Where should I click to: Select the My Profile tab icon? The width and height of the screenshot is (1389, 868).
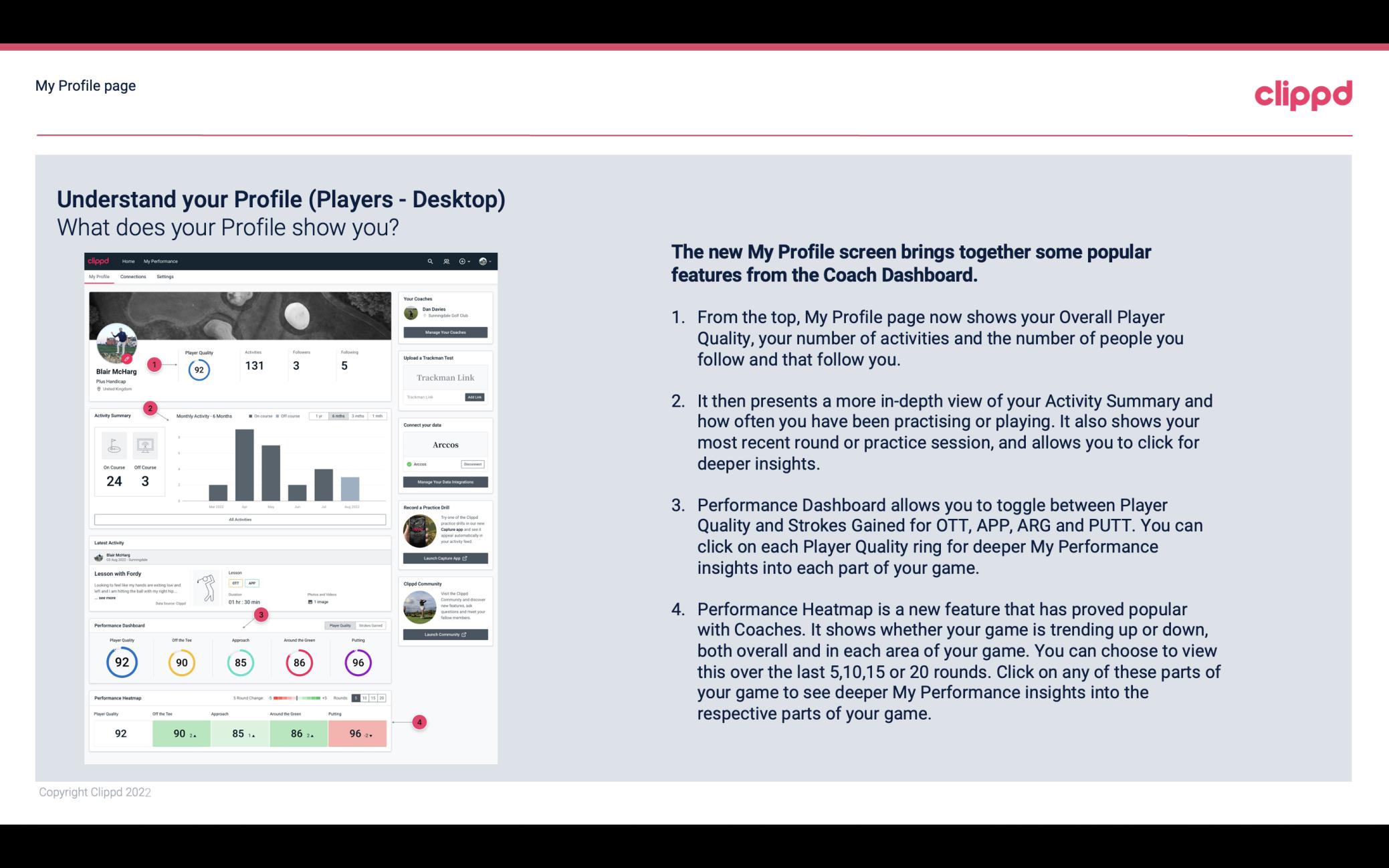click(100, 278)
